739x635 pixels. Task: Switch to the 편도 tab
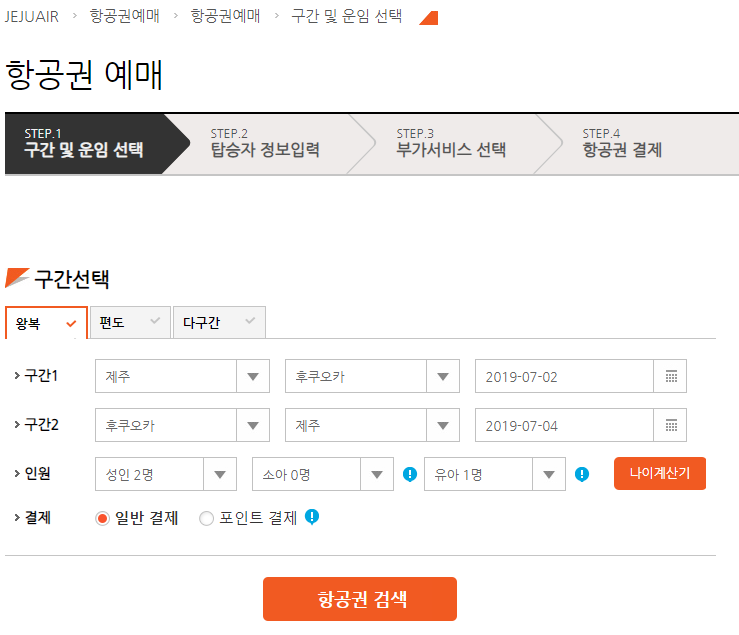click(130, 322)
